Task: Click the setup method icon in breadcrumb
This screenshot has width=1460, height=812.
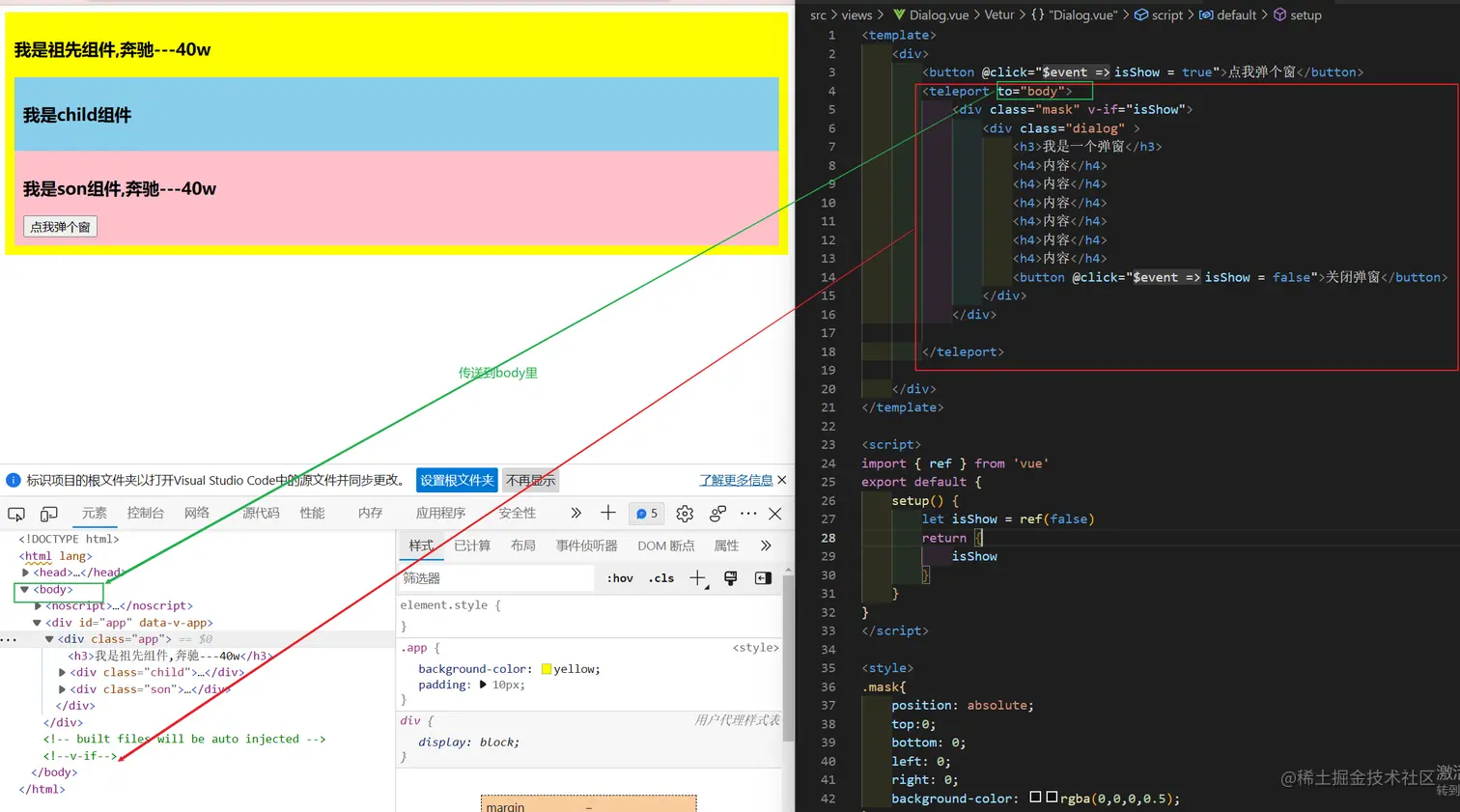Action: click(1280, 14)
